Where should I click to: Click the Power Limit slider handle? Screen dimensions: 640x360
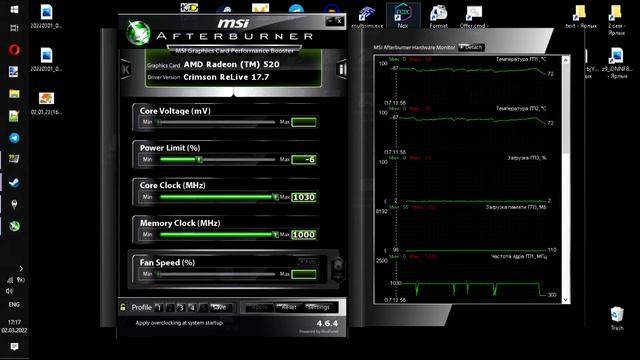(199, 159)
